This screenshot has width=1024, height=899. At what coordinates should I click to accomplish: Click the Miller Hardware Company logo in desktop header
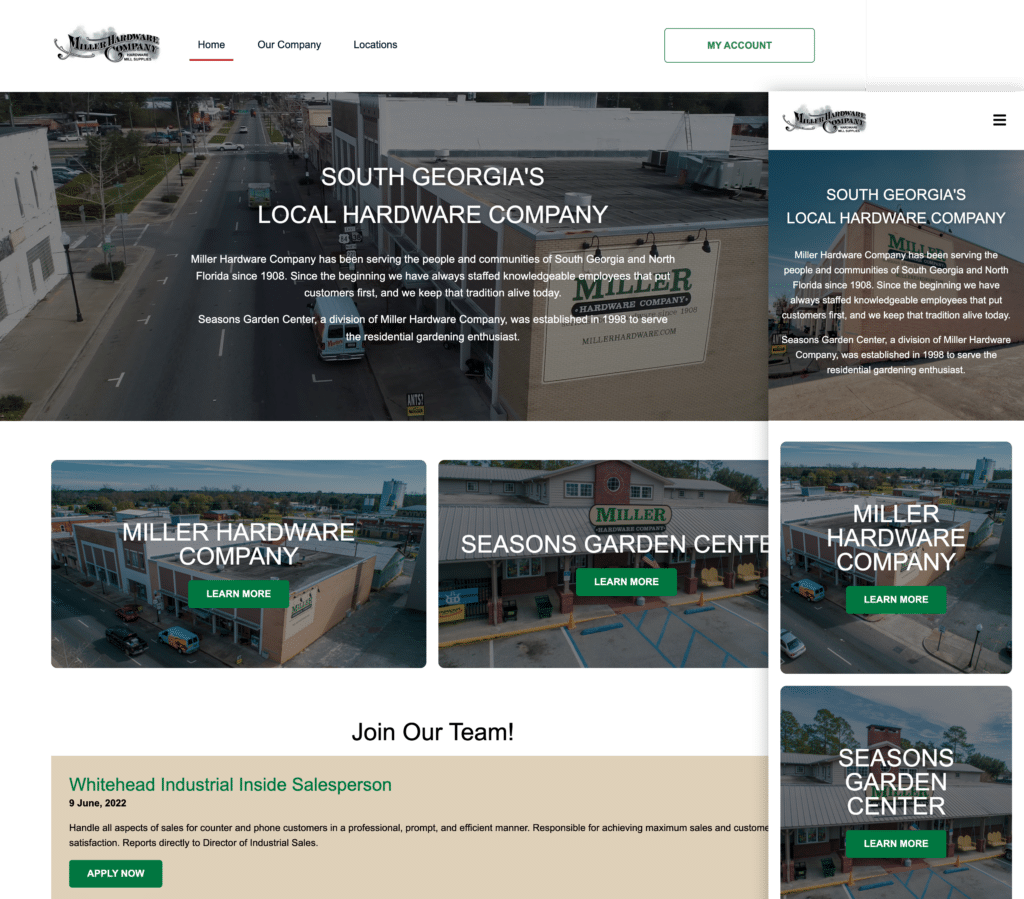107,44
